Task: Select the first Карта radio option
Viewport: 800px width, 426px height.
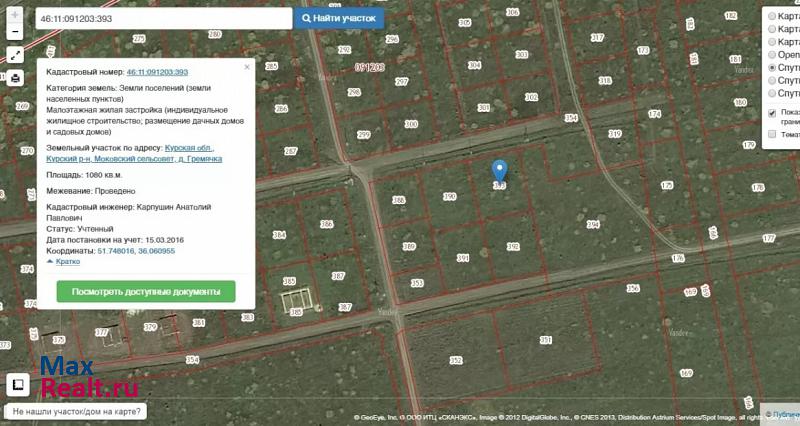Action: point(772,16)
